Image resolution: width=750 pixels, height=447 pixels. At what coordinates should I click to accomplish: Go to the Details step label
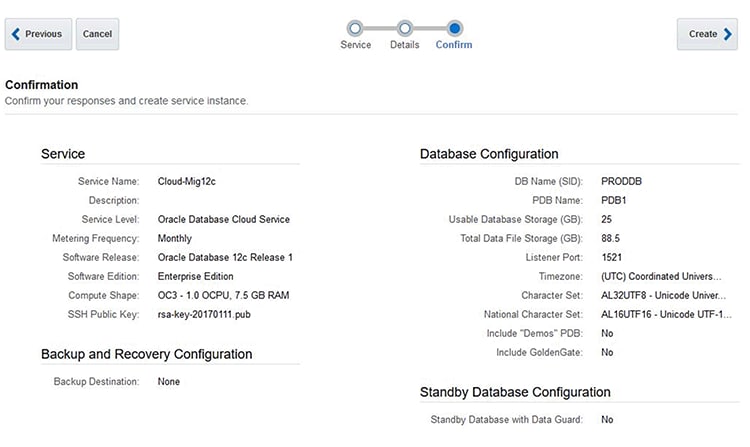pyautogui.click(x=405, y=45)
